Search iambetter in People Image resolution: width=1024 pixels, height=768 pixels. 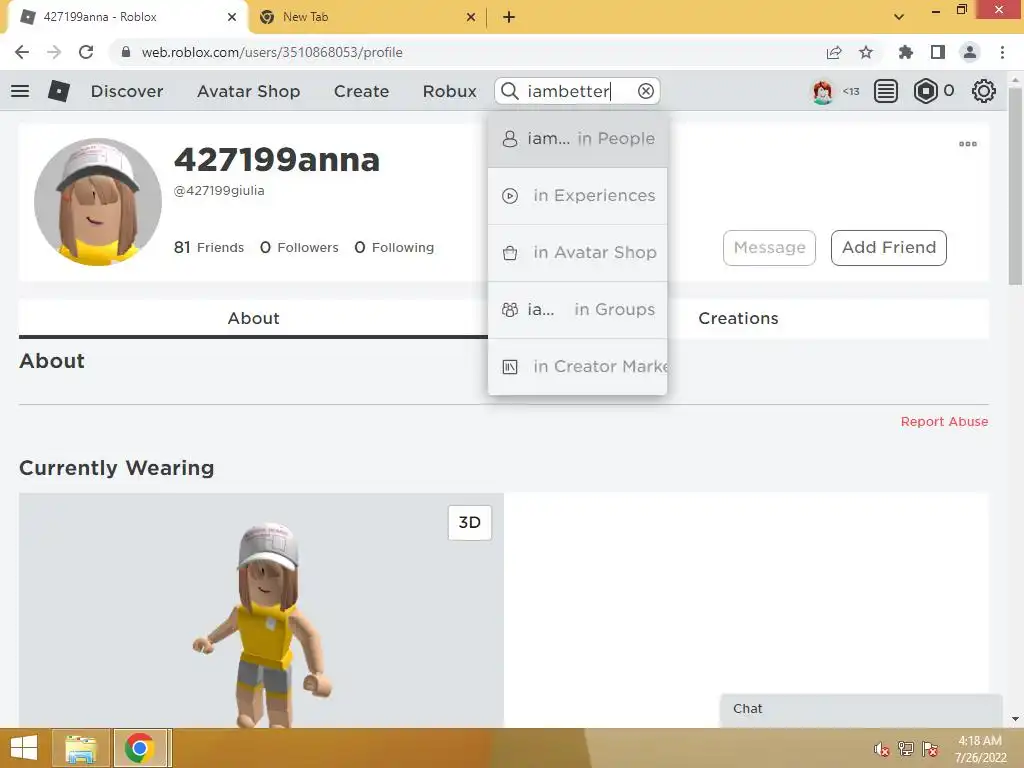pyautogui.click(x=577, y=138)
